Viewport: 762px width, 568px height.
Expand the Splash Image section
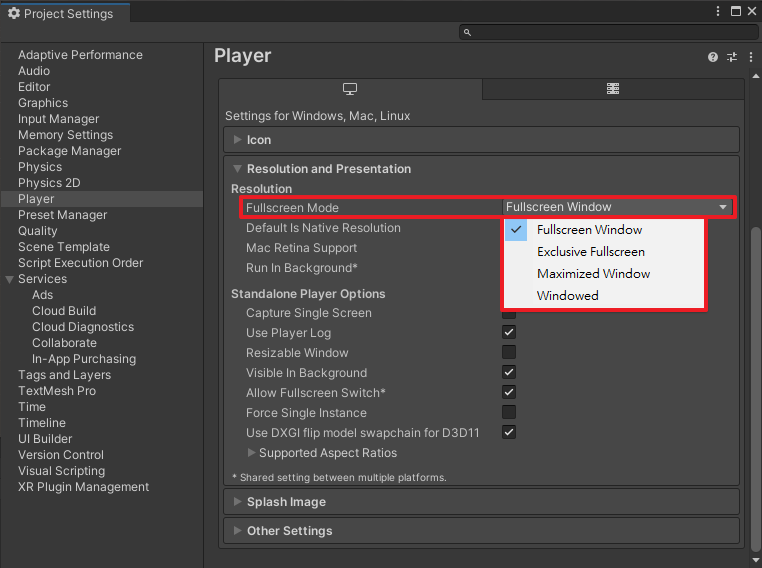[481, 502]
